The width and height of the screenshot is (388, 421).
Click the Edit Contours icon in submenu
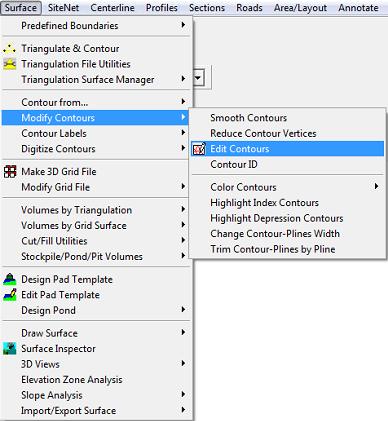(199, 149)
